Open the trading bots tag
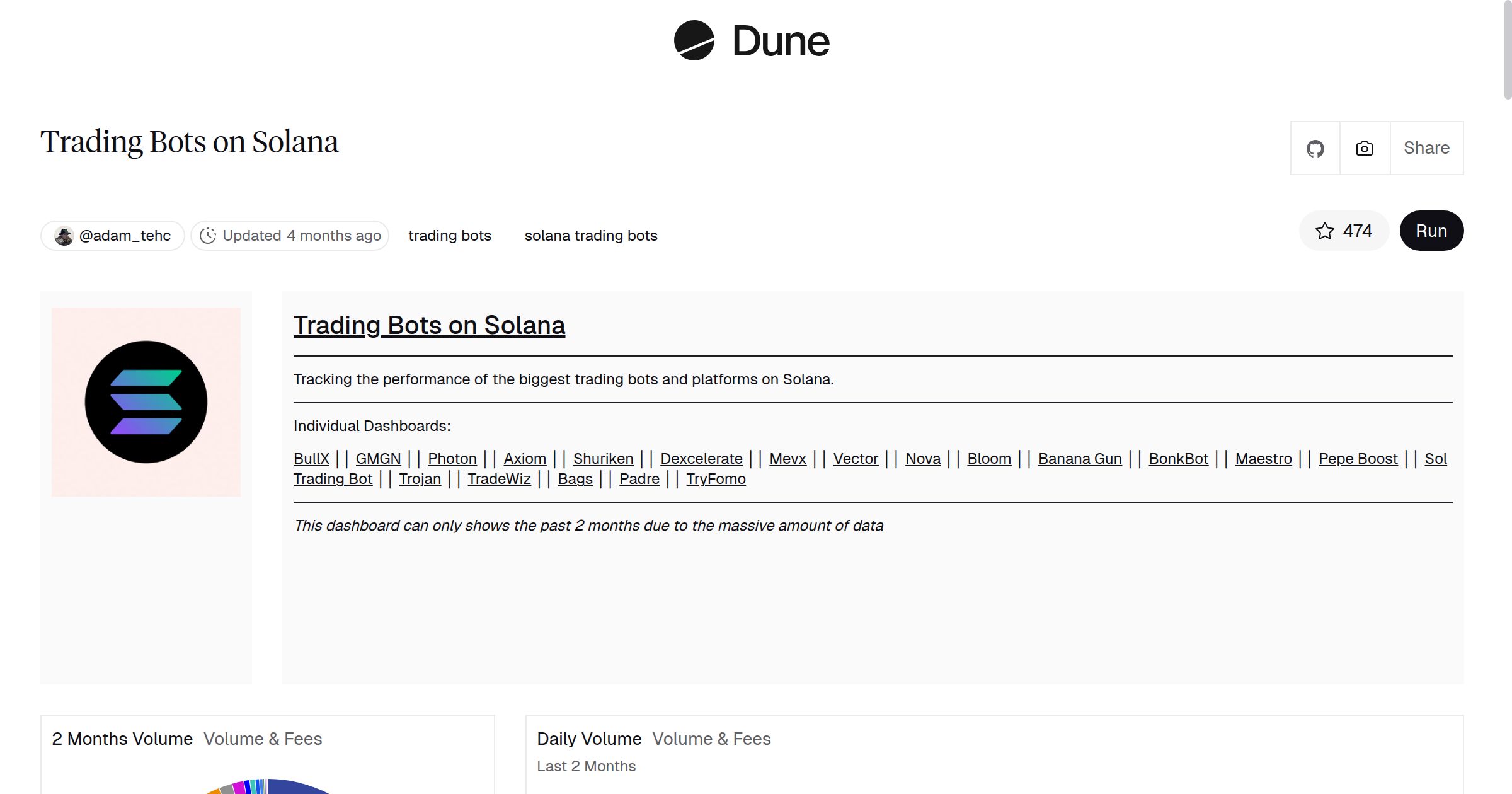Screen dimensions: 1512x794 click(x=450, y=235)
